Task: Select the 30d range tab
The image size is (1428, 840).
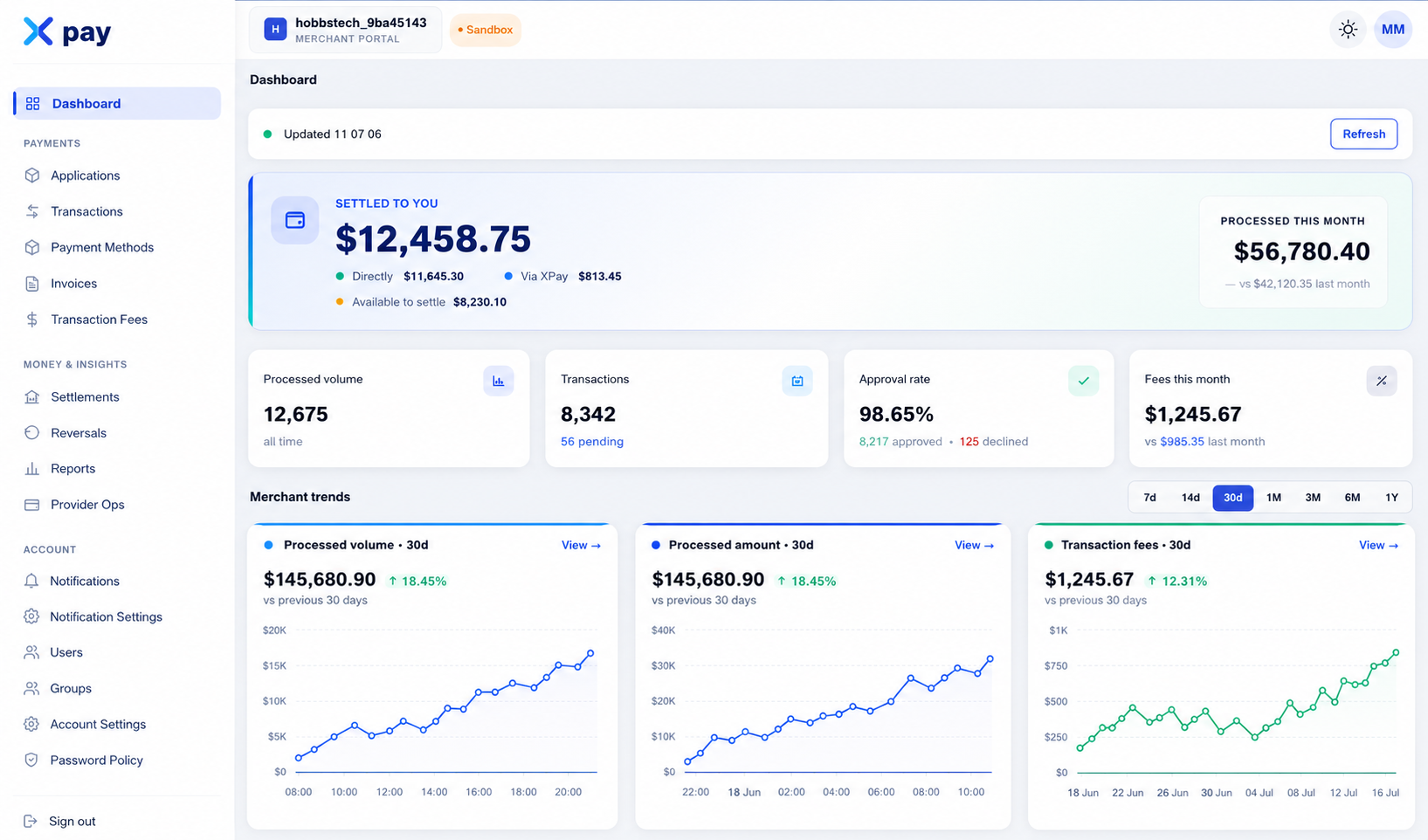Action: point(1233,498)
